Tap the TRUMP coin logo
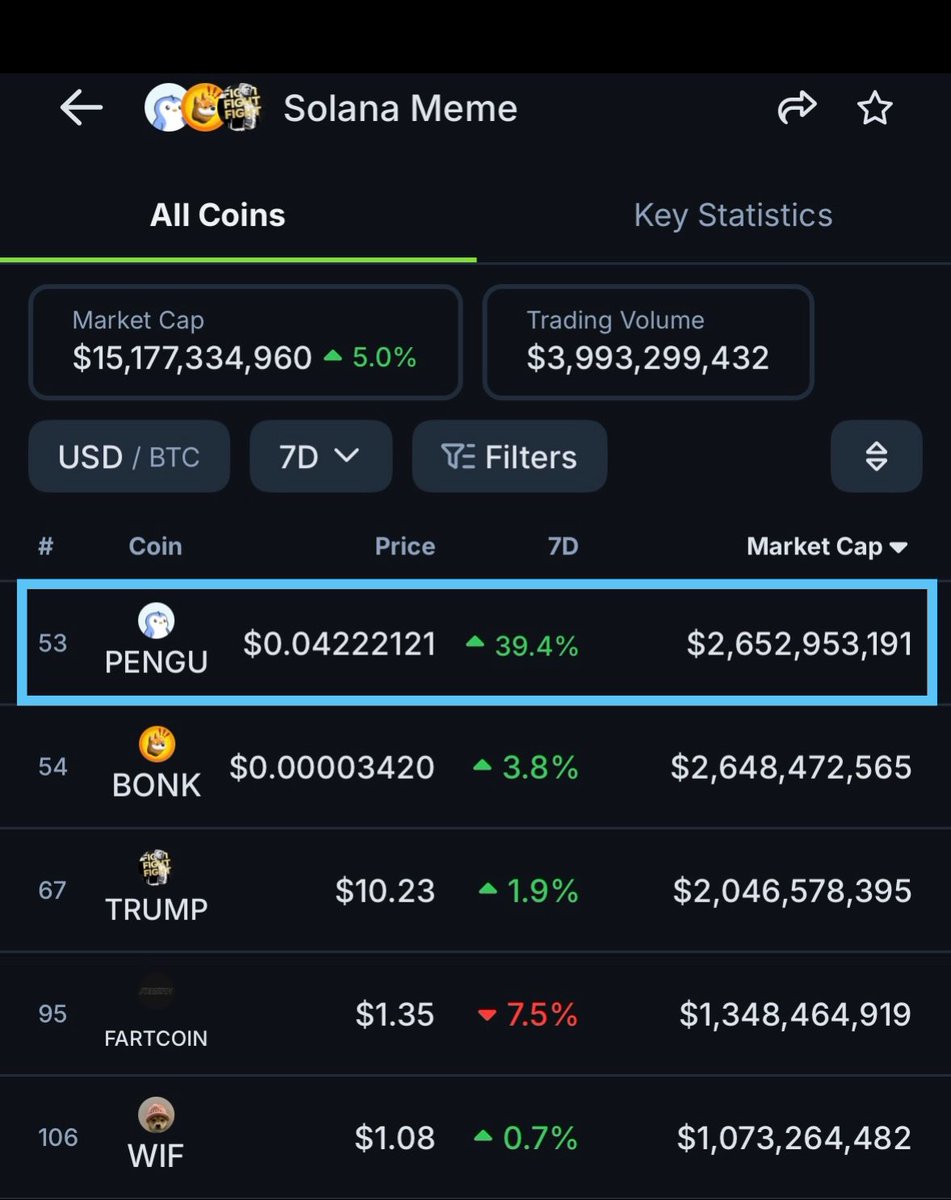The image size is (951, 1200). pyautogui.click(x=156, y=868)
